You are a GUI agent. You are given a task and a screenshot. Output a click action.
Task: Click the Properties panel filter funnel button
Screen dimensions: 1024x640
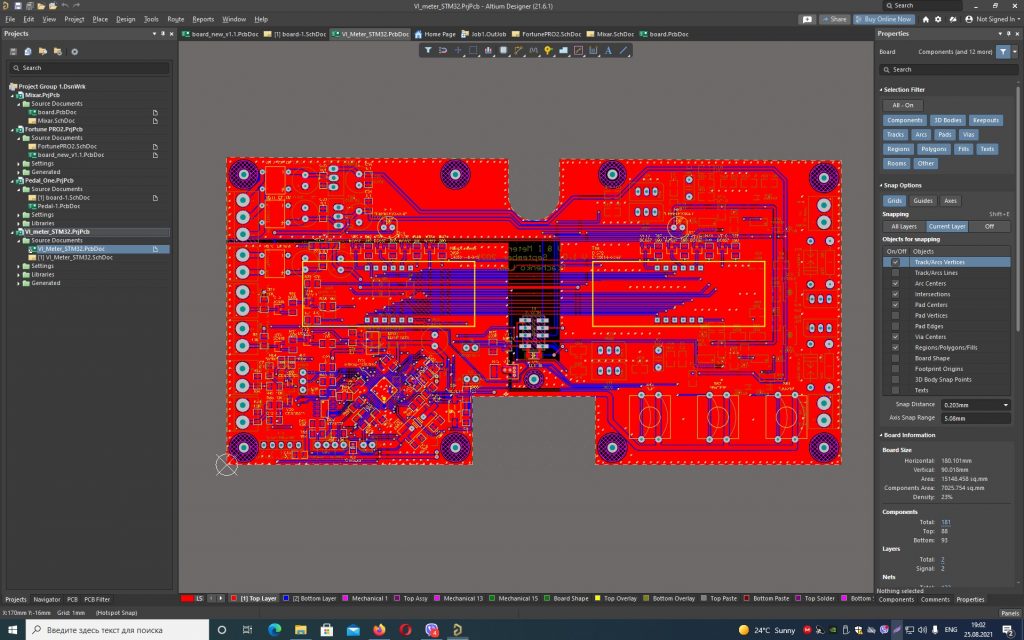pos(1004,51)
